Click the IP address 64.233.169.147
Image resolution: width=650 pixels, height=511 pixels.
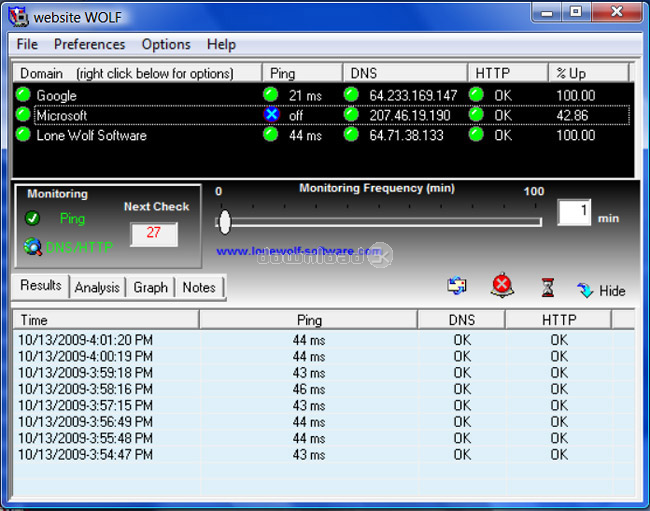413,96
